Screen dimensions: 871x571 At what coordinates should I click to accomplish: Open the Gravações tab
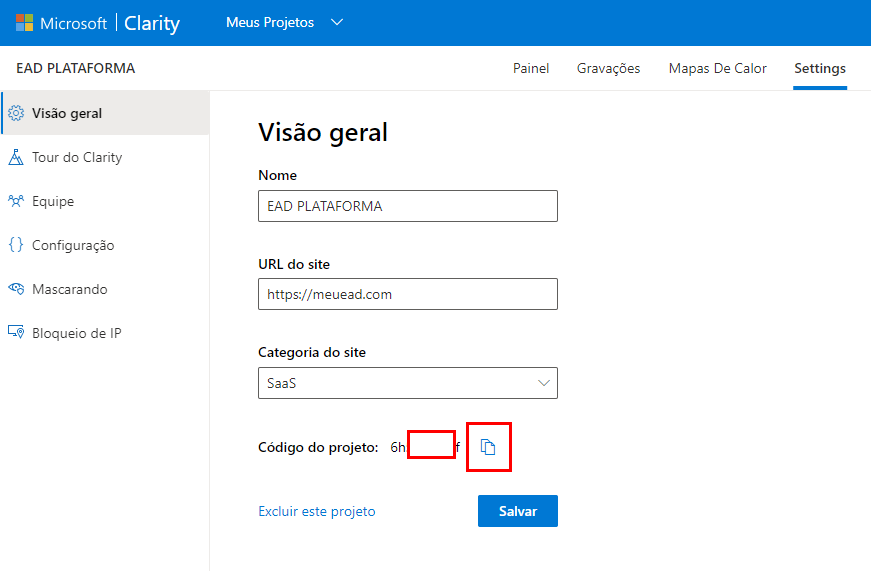pyautogui.click(x=608, y=68)
